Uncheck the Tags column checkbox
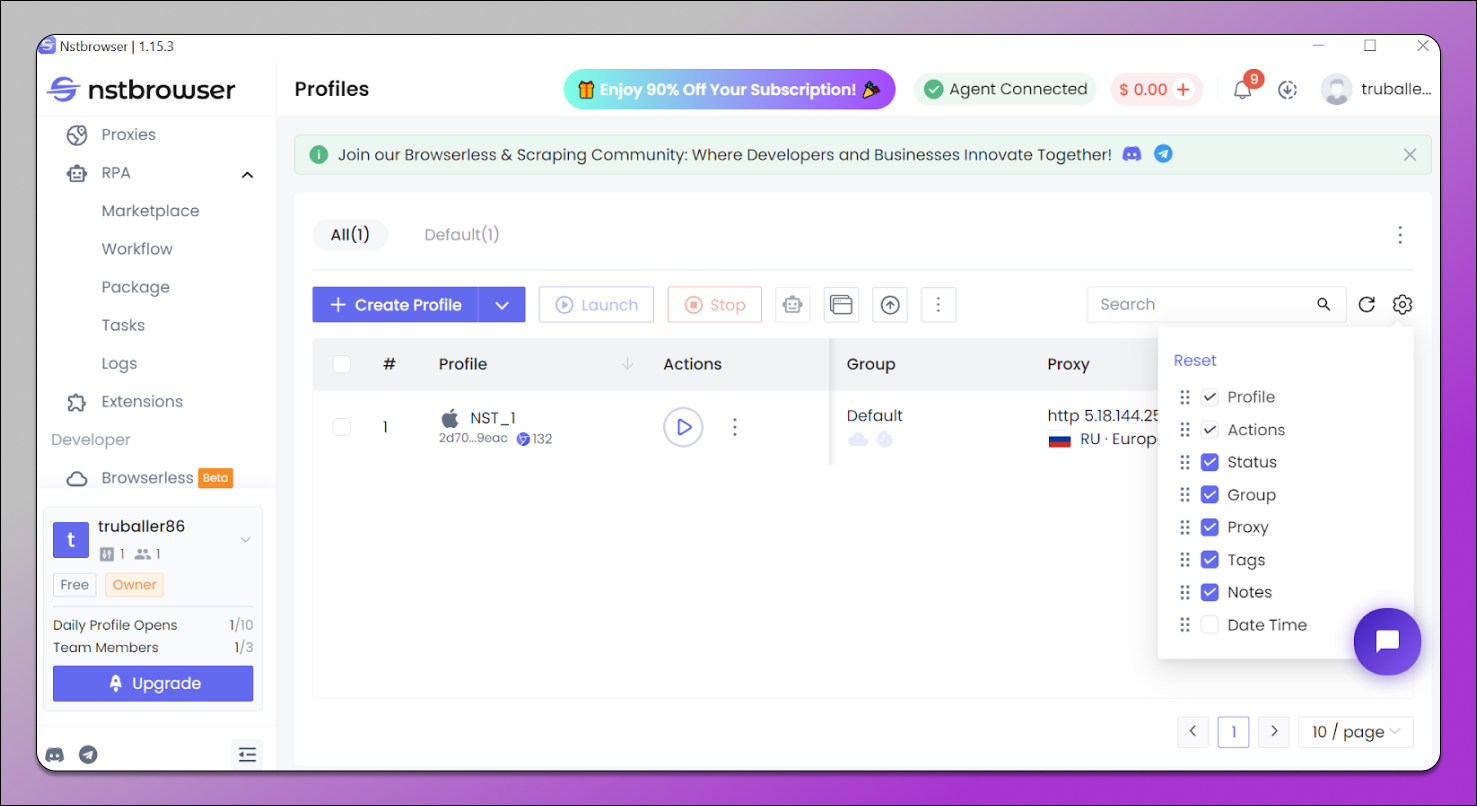Image resolution: width=1477 pixels, height=806 pixels. [x=1210, y=560]
